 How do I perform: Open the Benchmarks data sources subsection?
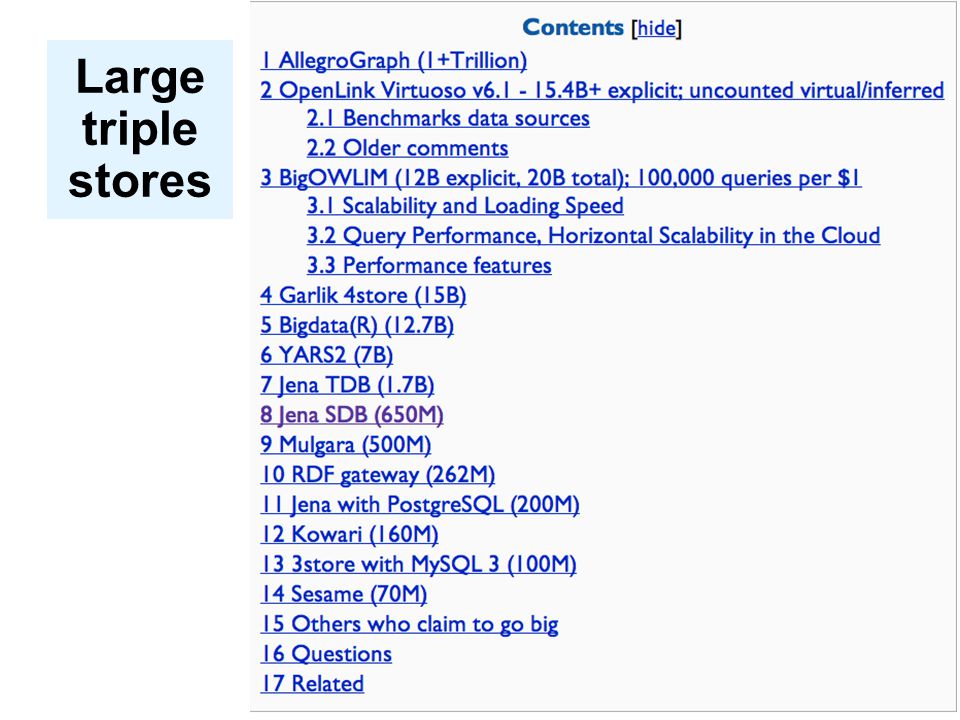448,118
